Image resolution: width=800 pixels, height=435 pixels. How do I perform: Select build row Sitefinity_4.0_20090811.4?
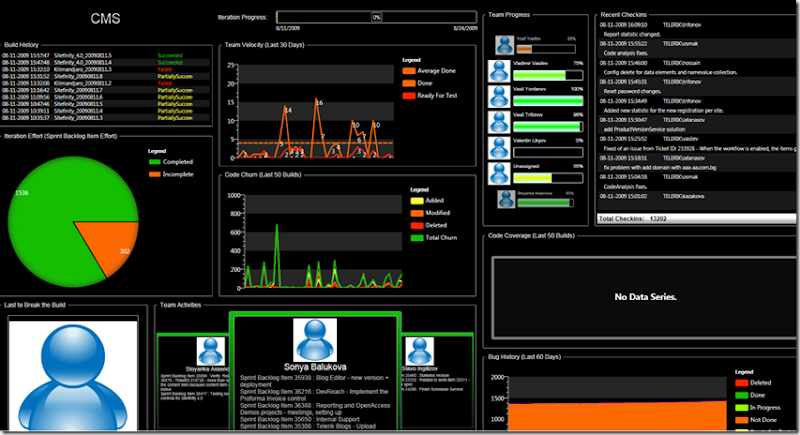coord(105,62)
